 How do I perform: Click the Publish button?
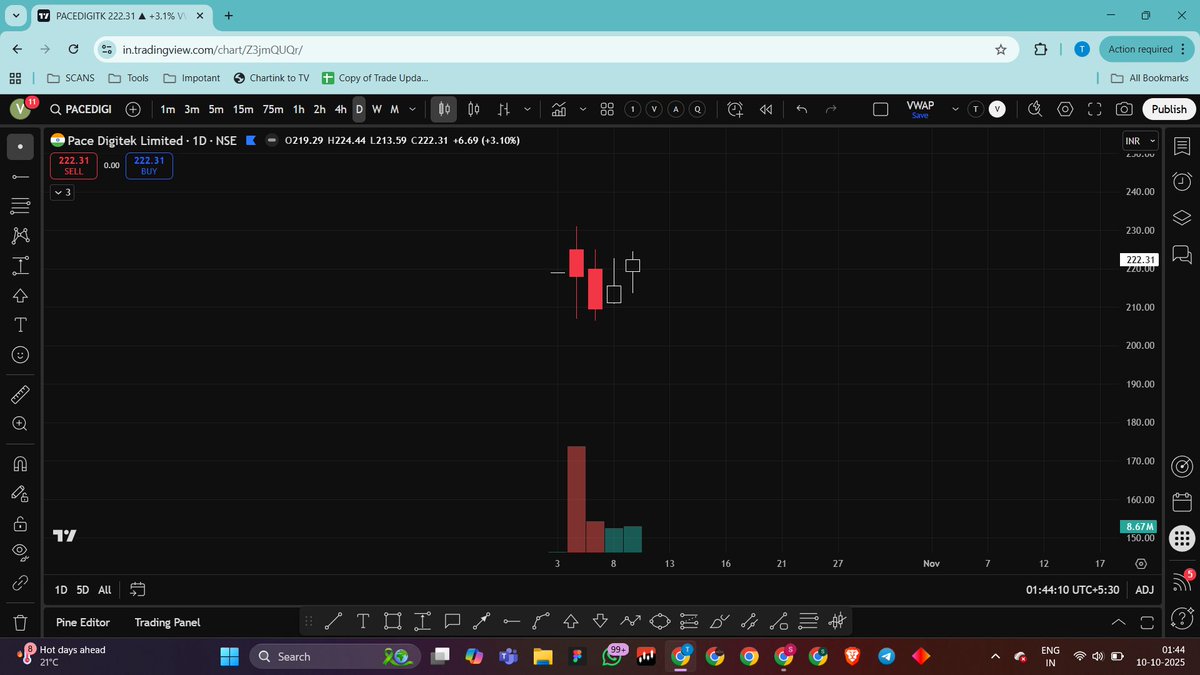[x=1168, y=110]
